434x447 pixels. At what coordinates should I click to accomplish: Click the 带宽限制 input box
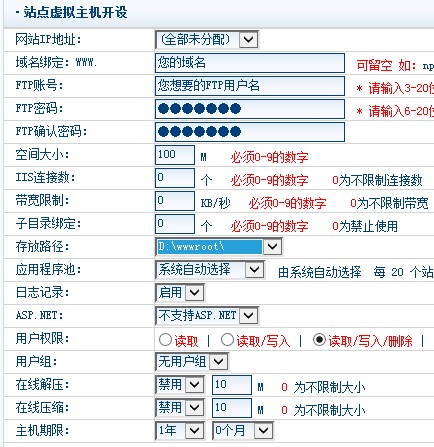[175, 201]
